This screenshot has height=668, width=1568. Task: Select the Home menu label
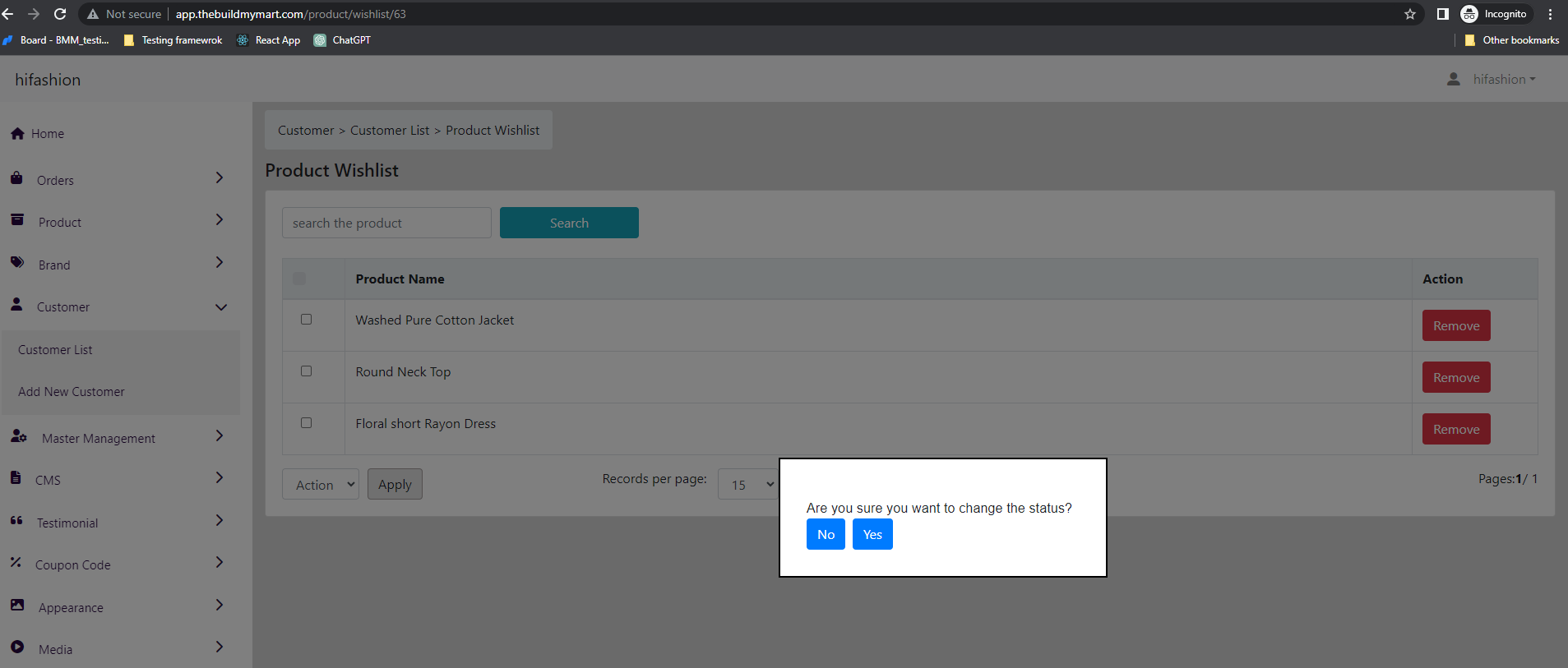tap(48, 134)
